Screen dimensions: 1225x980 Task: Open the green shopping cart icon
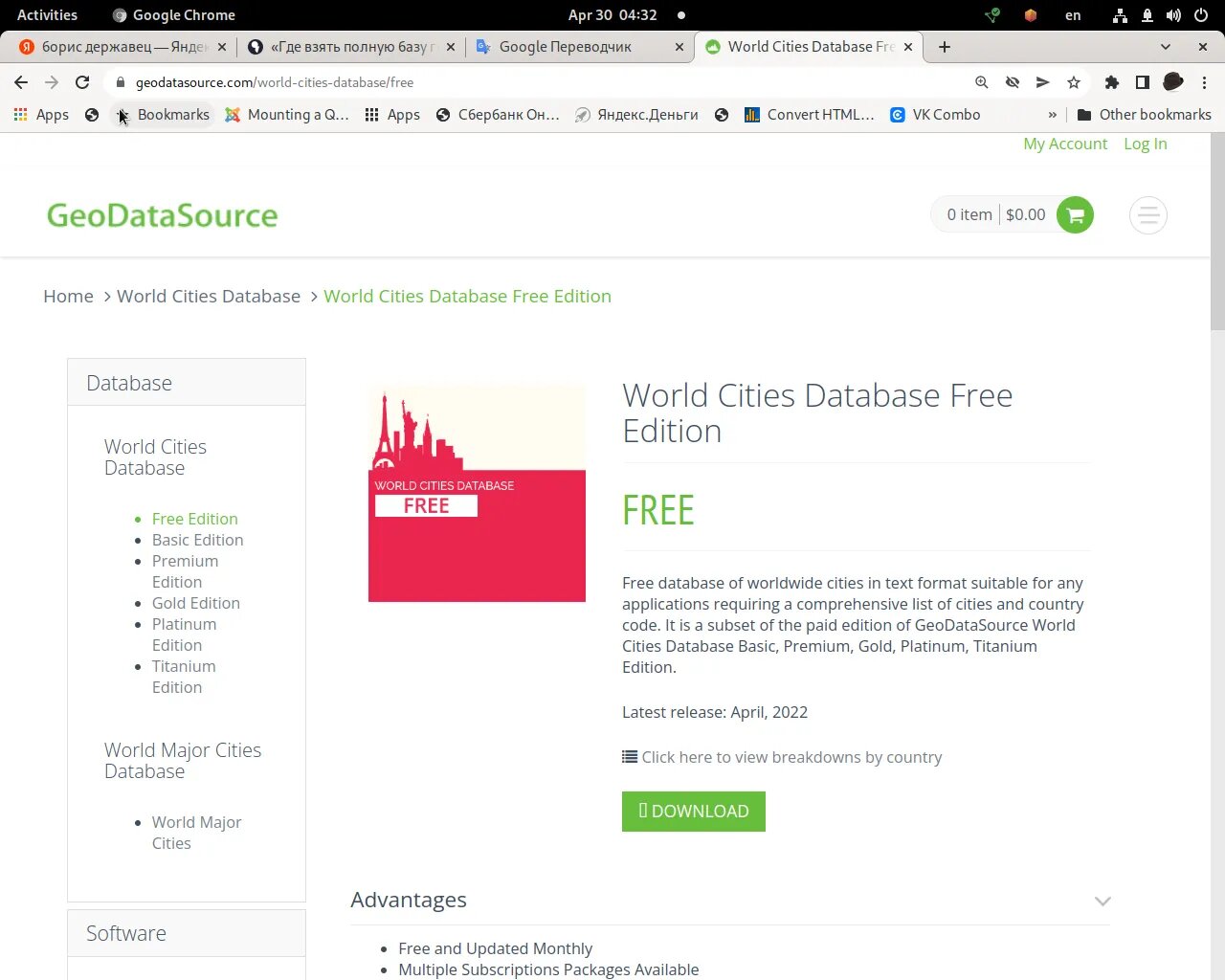1075,214
